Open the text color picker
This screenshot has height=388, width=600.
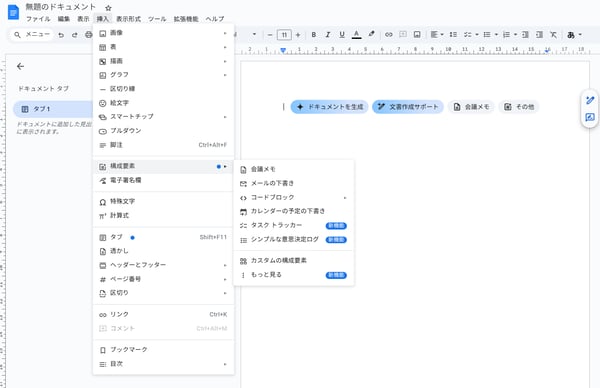(356, 35)
